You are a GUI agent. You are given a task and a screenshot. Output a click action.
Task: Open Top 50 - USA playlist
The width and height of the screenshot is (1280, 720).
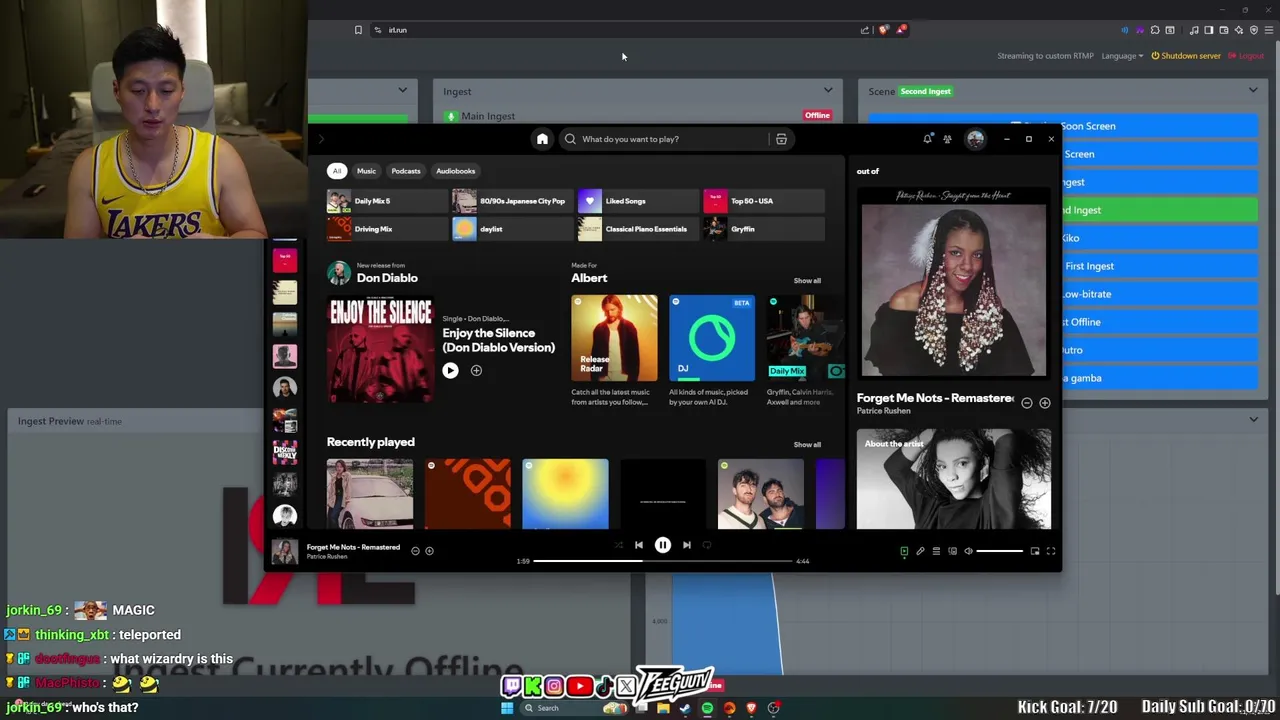(763, 201)
